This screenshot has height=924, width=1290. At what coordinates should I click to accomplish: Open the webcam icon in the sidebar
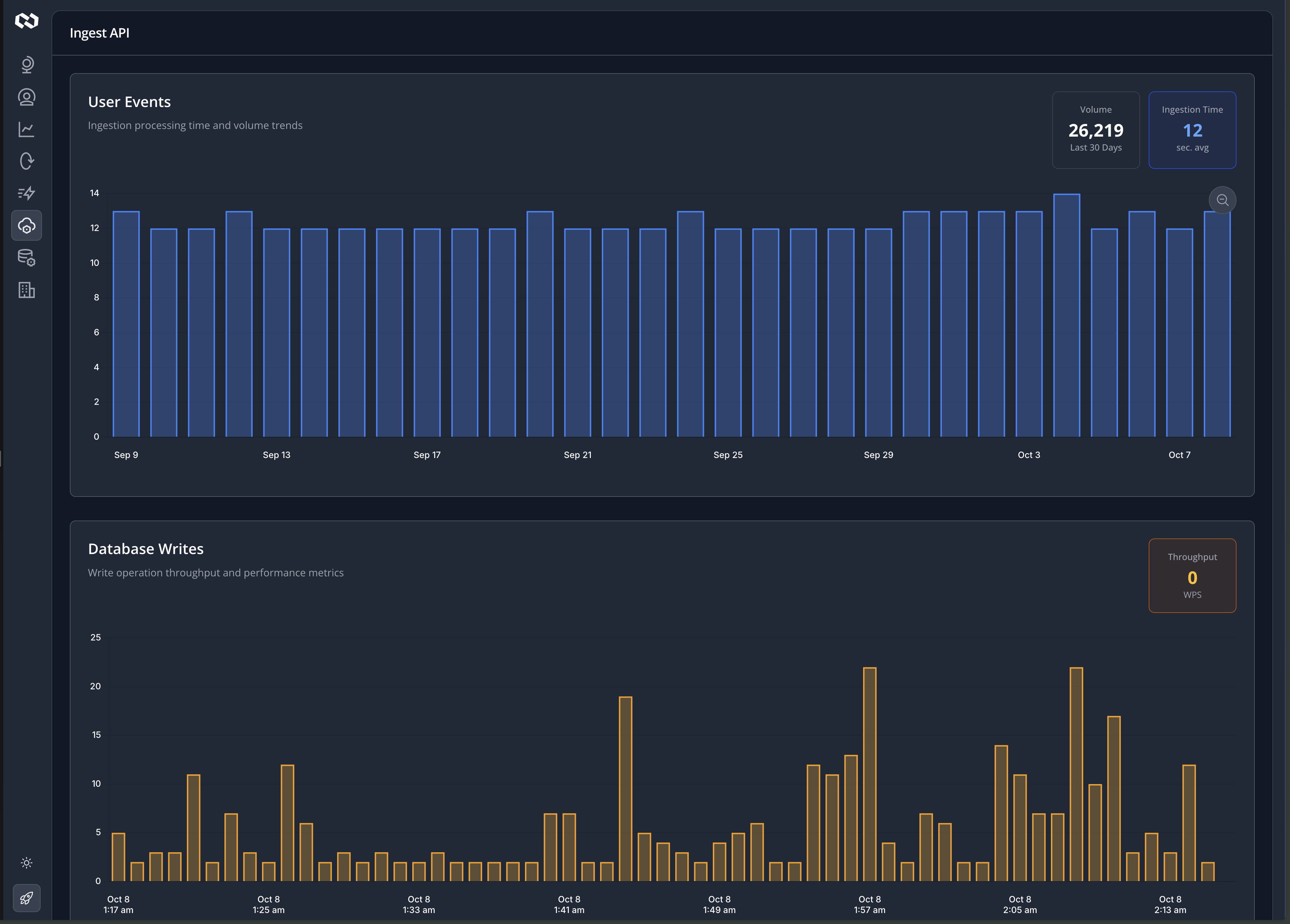pos(27,65)
